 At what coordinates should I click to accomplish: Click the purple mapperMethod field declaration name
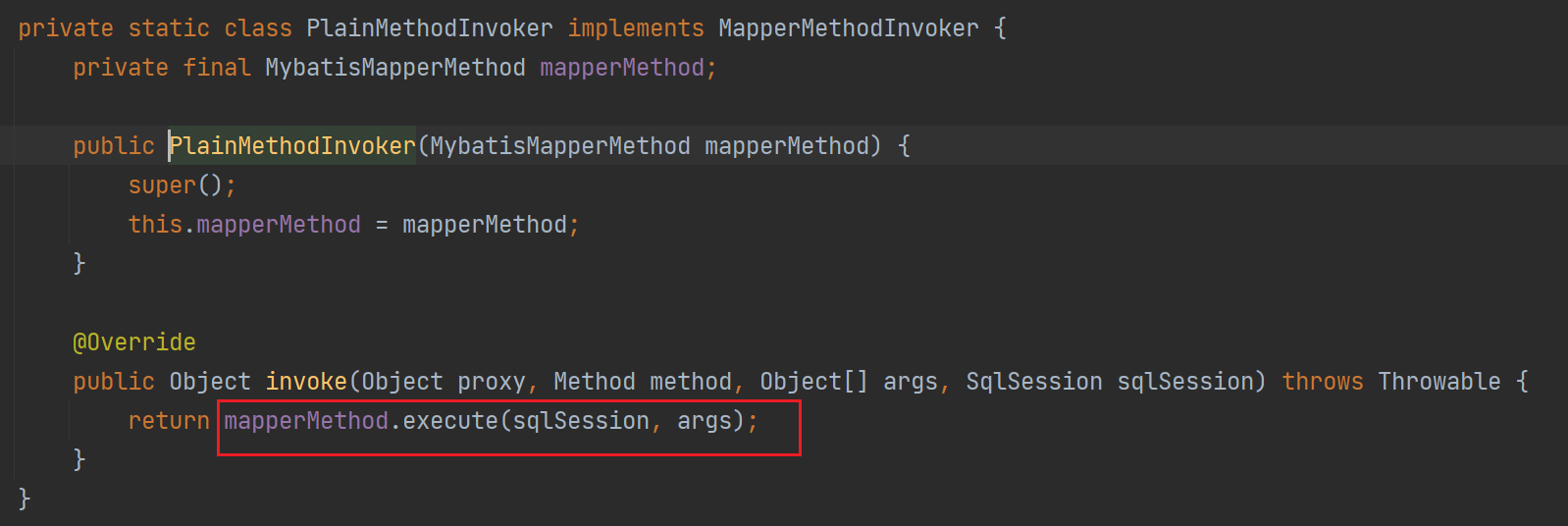pyautogui.click(x=622, y=68)
